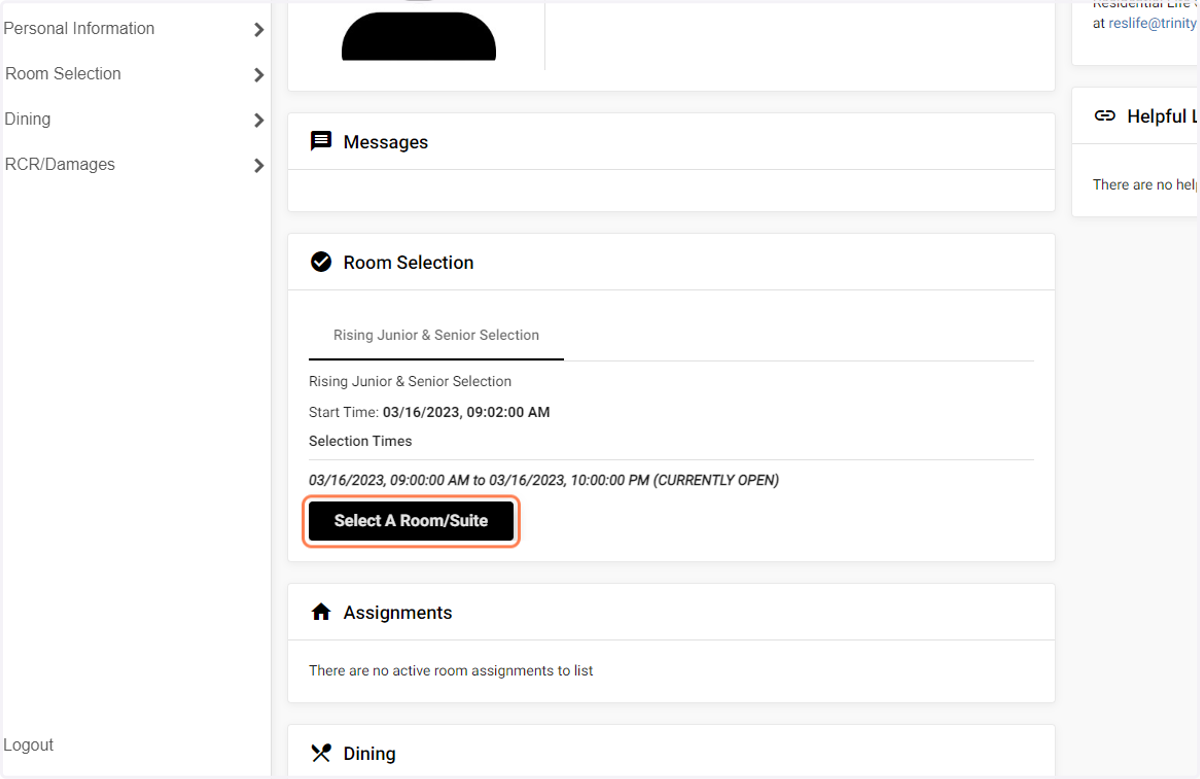Click the Helpful Links chain icon
The image size is (1200, 779).
coord(1105,116)
